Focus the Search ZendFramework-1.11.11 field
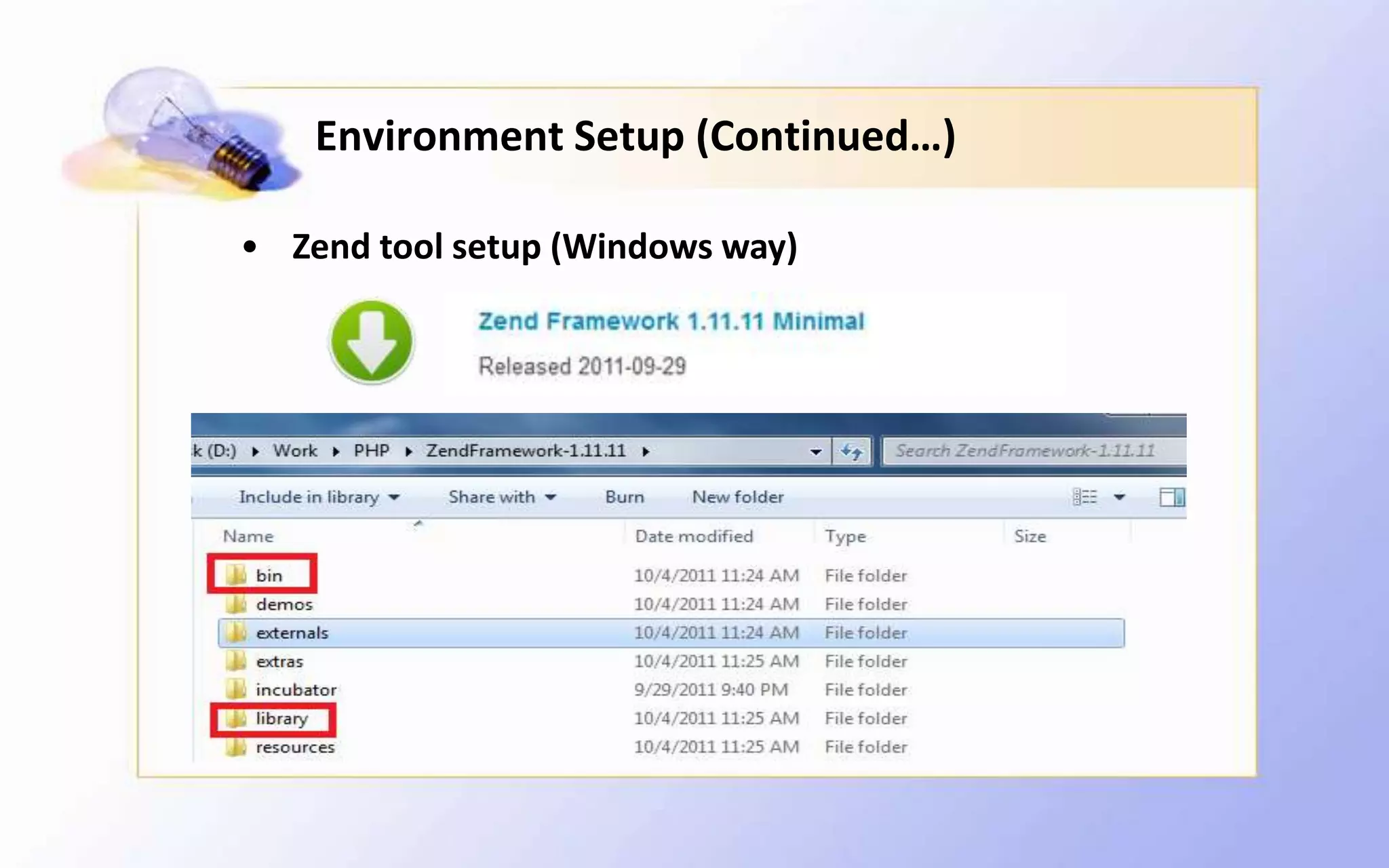 pos(1034,451)
